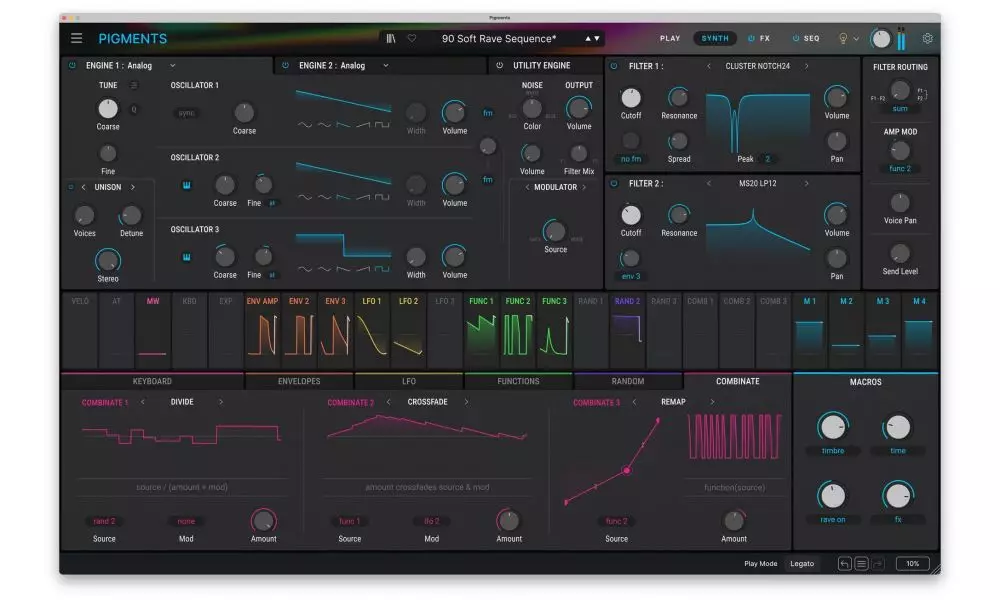
Task: Open the Envelopes modulation tab
Action: click(299, 381)
